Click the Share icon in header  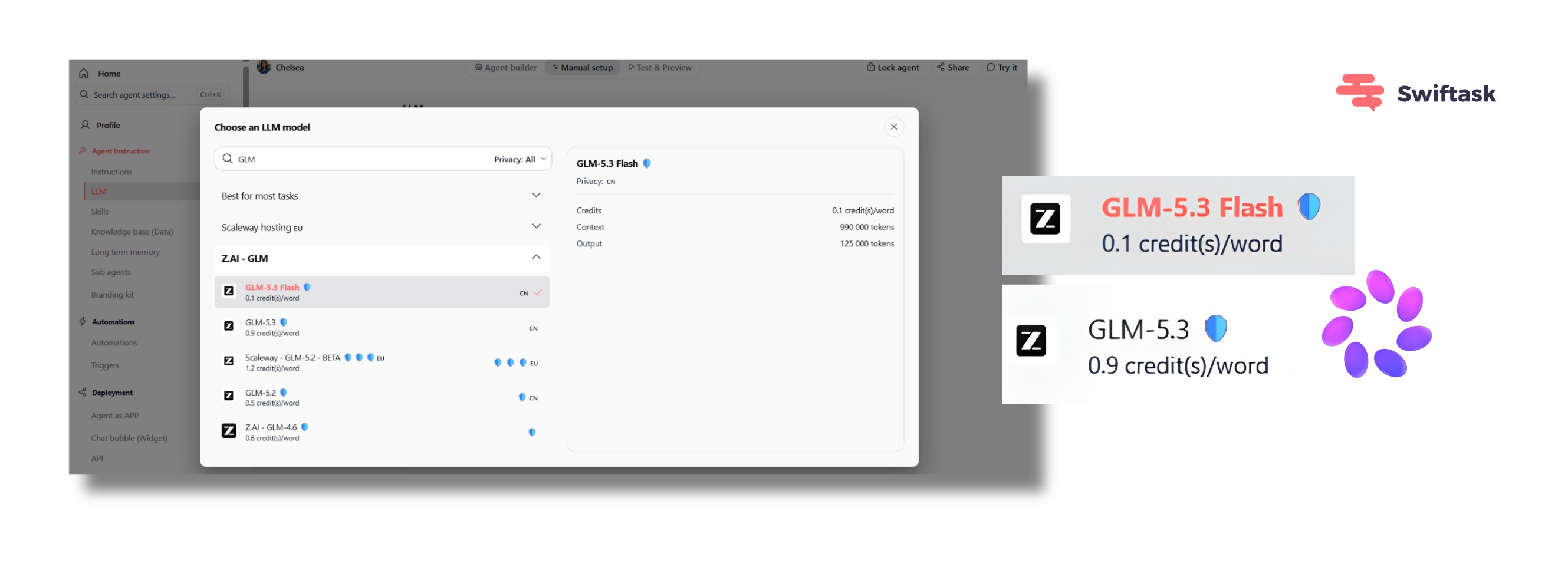(x=941, y=67)
